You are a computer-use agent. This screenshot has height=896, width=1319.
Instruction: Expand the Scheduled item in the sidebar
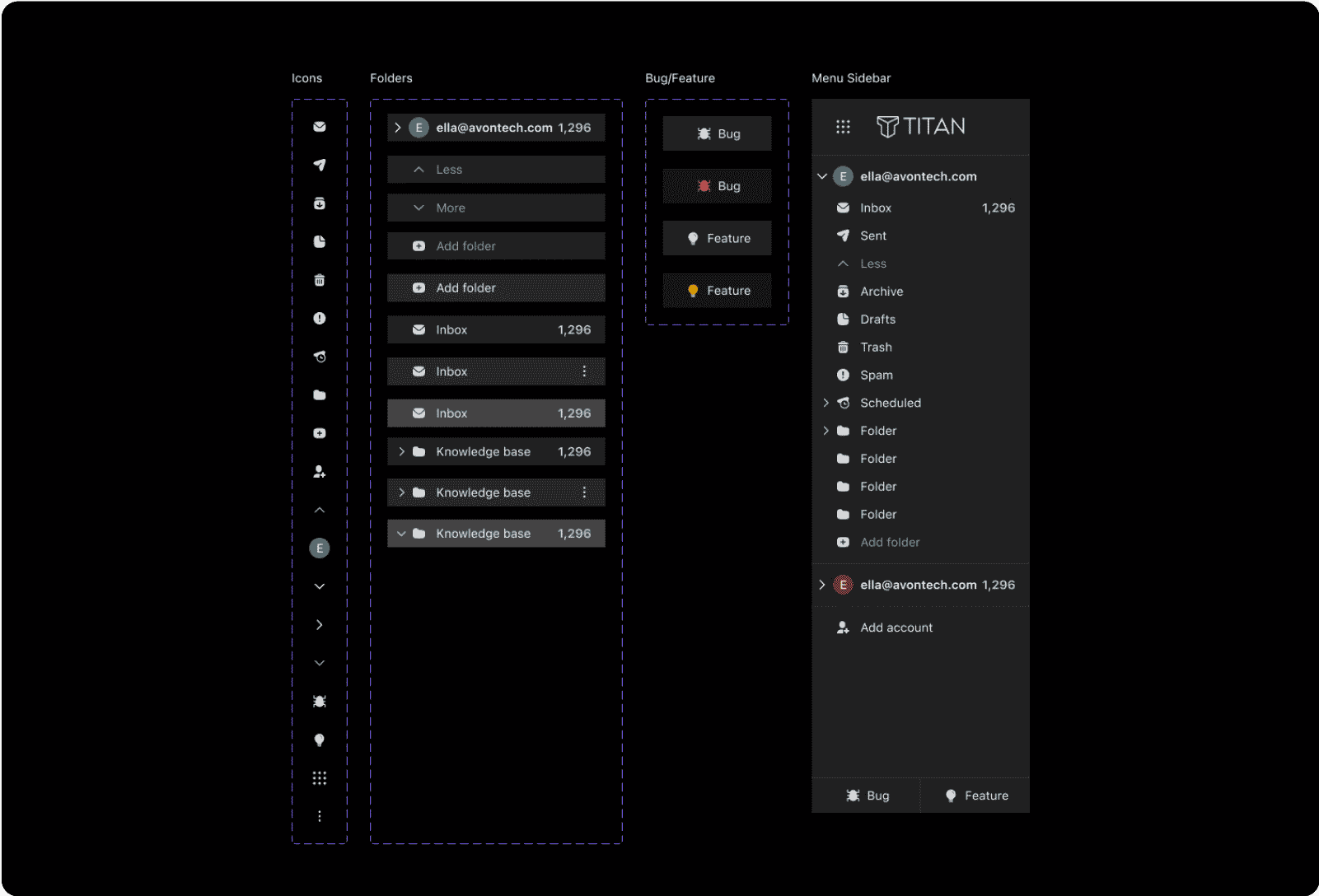coord(826,403)
